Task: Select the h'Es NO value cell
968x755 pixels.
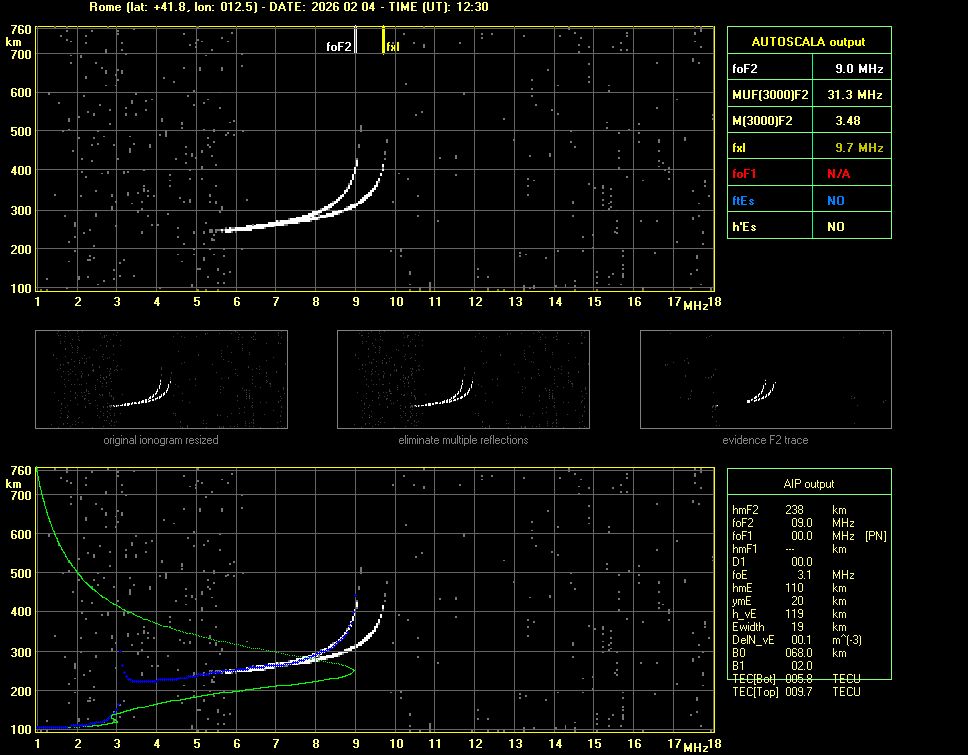Action: pos(836,227)
